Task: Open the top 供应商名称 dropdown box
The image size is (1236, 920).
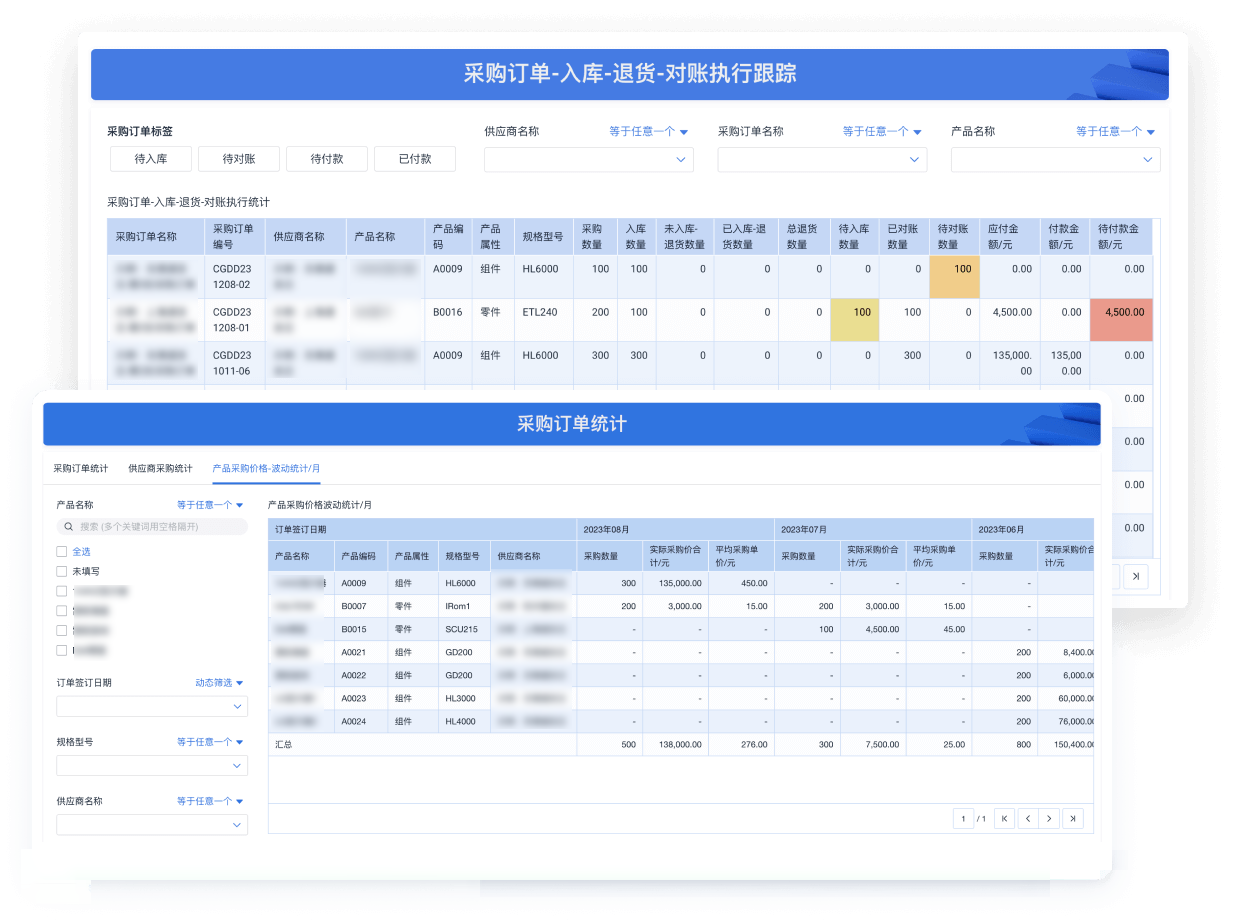Action: [x=588, y=160]
